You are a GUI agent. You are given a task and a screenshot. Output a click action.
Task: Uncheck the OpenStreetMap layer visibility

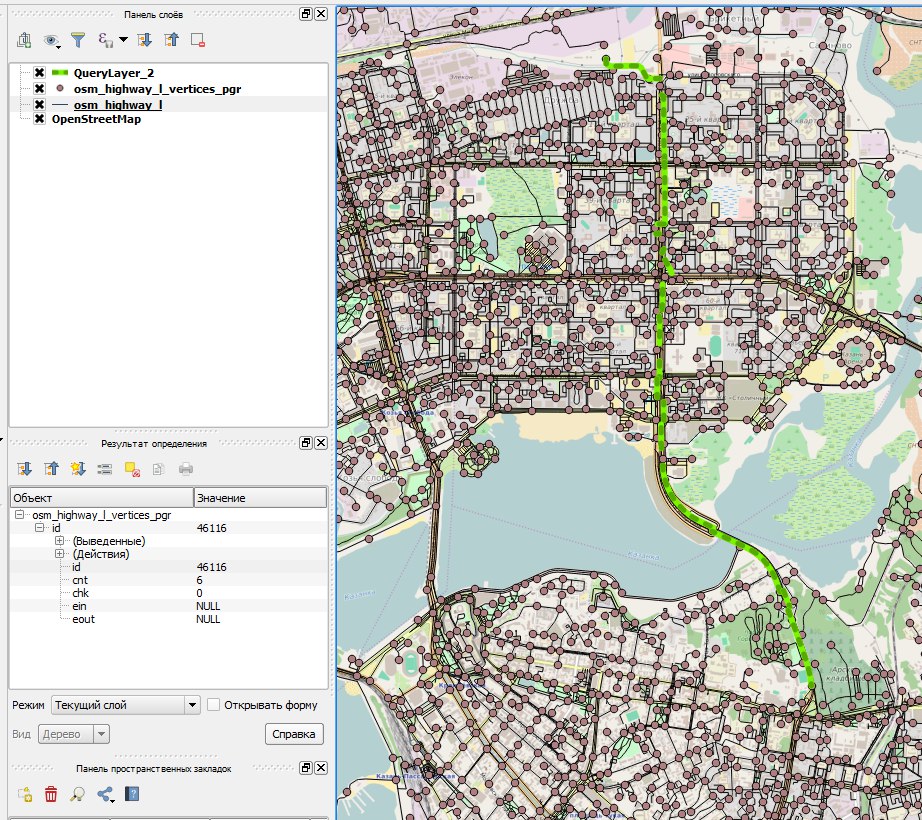[39, 119]
